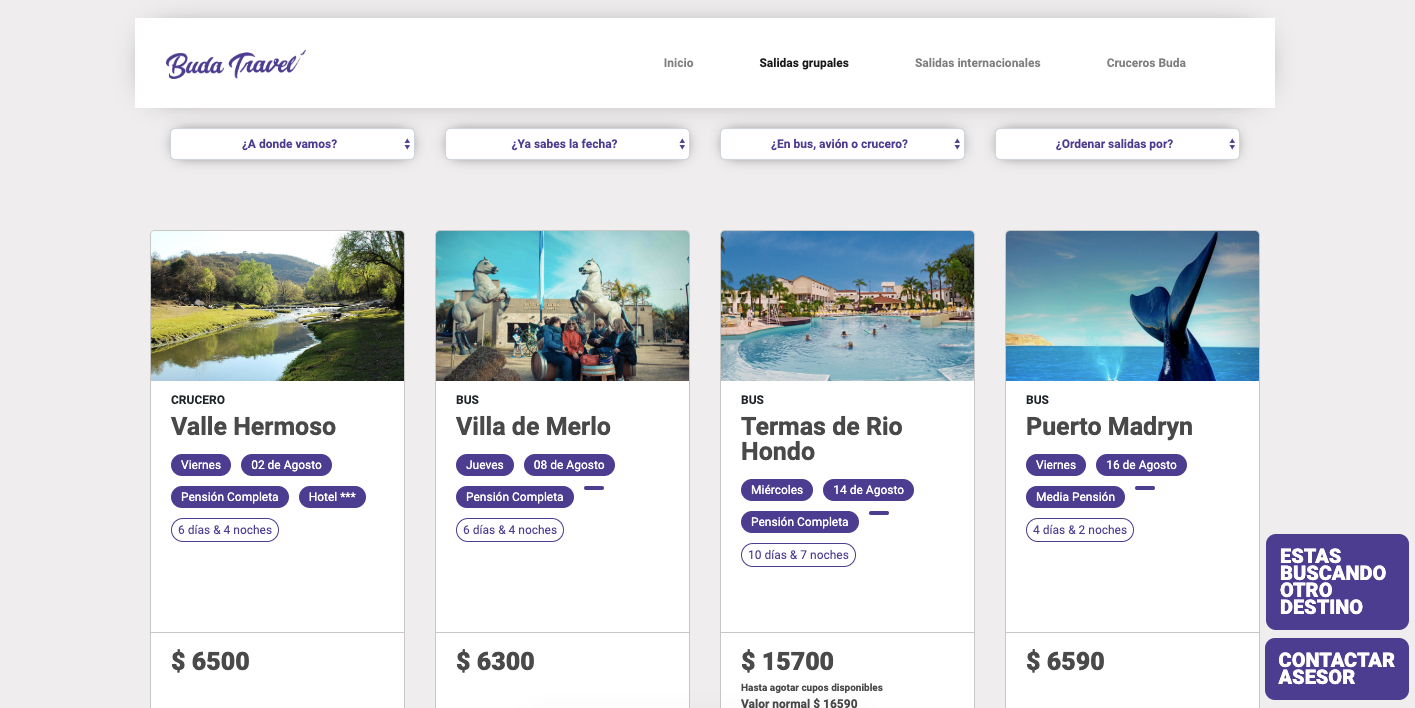Click 6 días & 4 noches on Villa de Merlo

tap(510, 530)
